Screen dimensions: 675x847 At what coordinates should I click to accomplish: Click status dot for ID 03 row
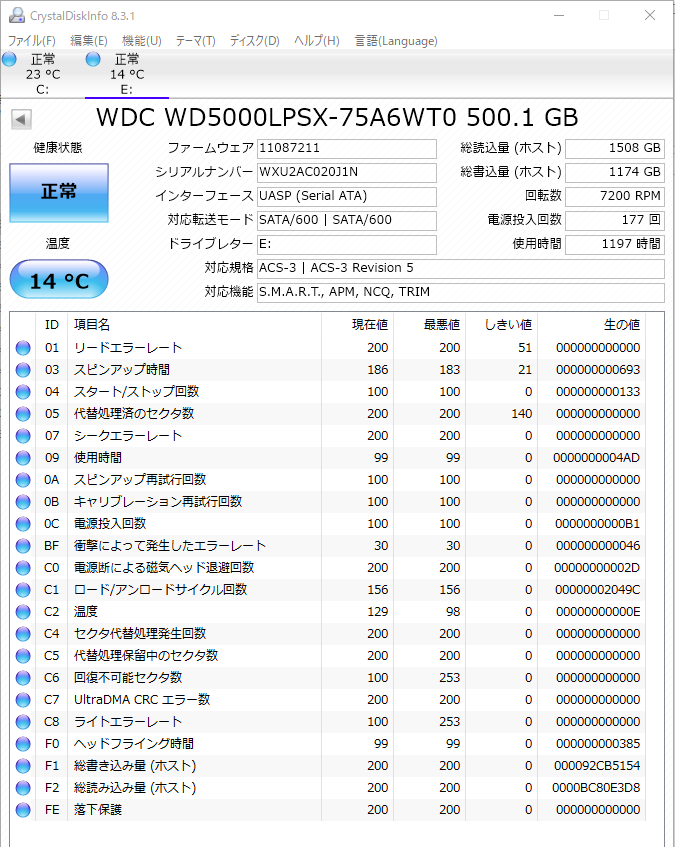point(23,370)
